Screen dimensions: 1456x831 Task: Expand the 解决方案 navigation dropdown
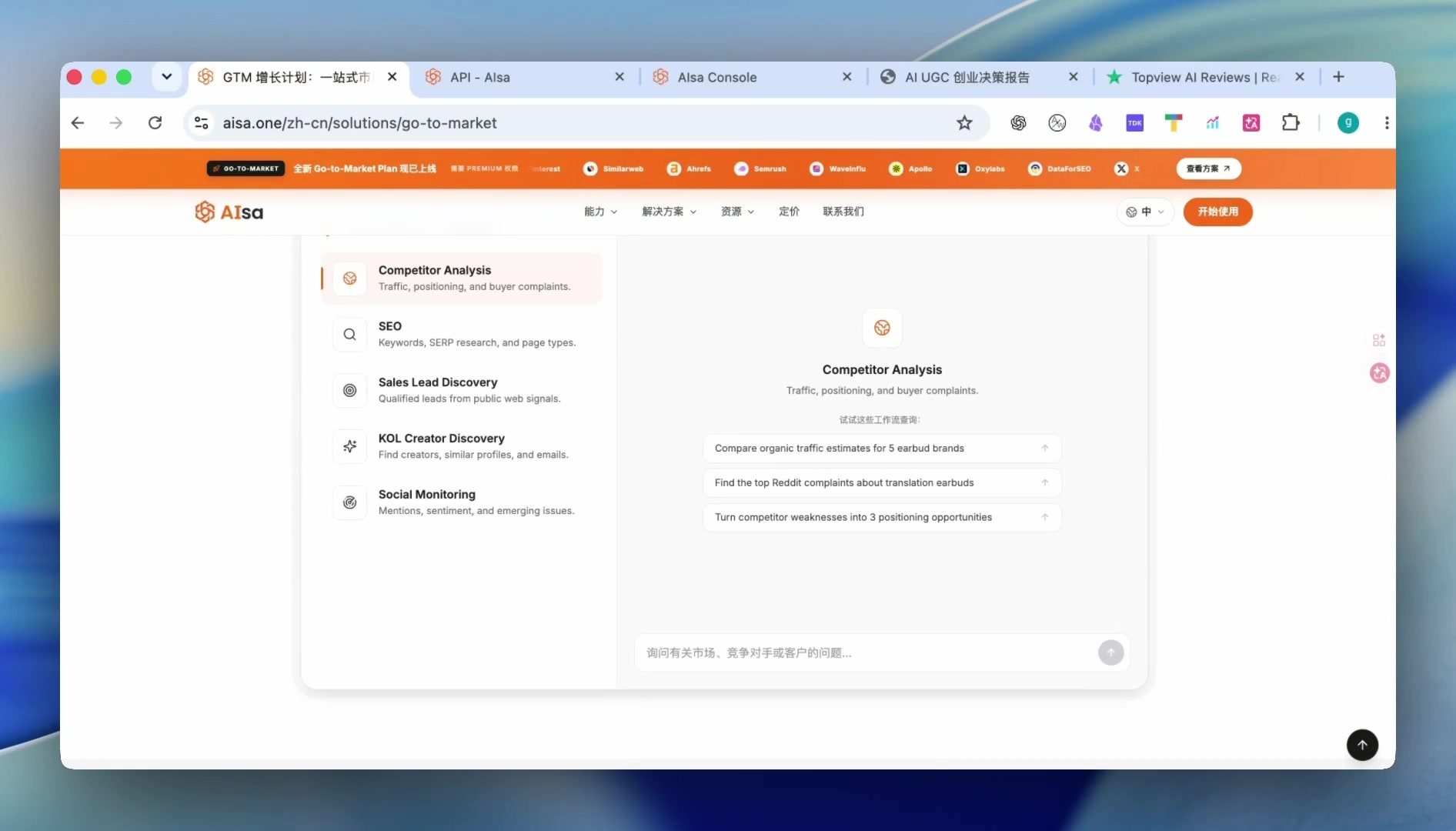click(x=669, y=212)
